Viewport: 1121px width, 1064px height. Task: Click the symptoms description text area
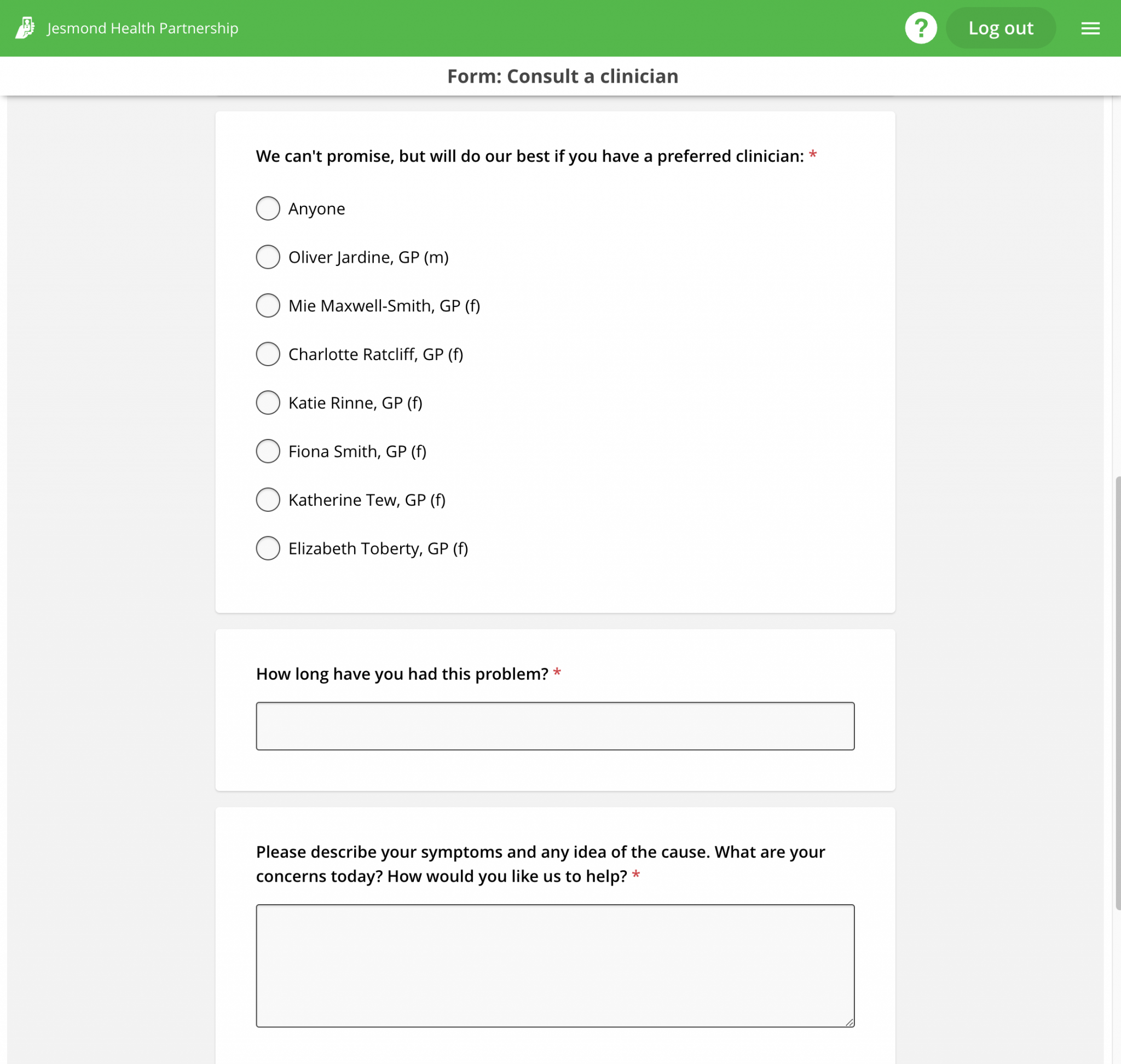[555, 964]
